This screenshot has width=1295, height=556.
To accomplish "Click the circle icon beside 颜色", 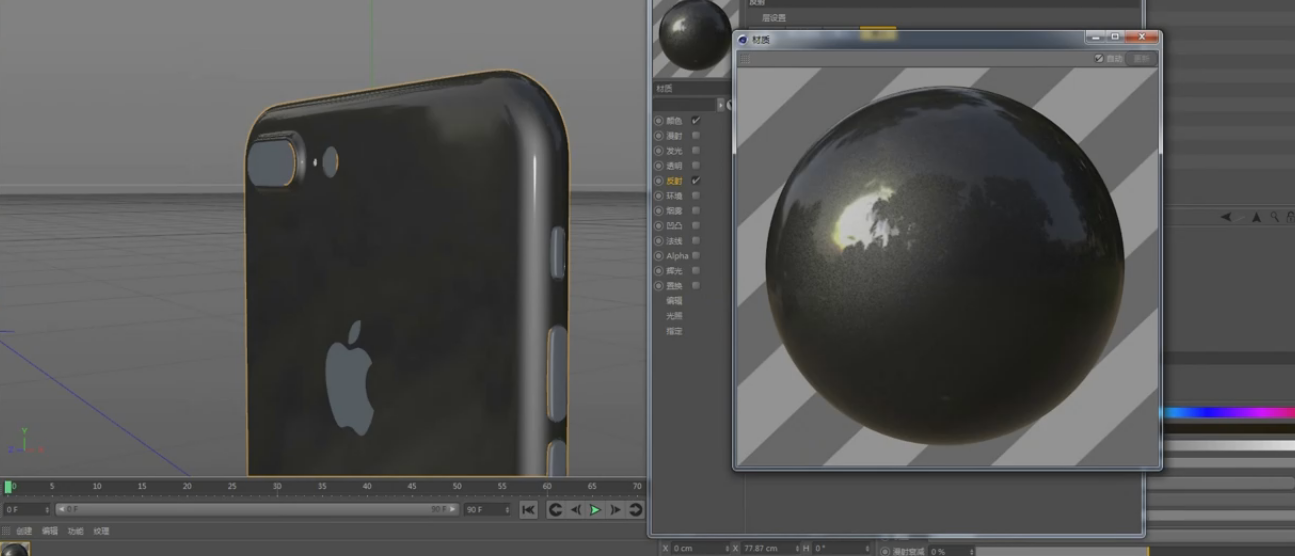I will click(x=659, y=120).
